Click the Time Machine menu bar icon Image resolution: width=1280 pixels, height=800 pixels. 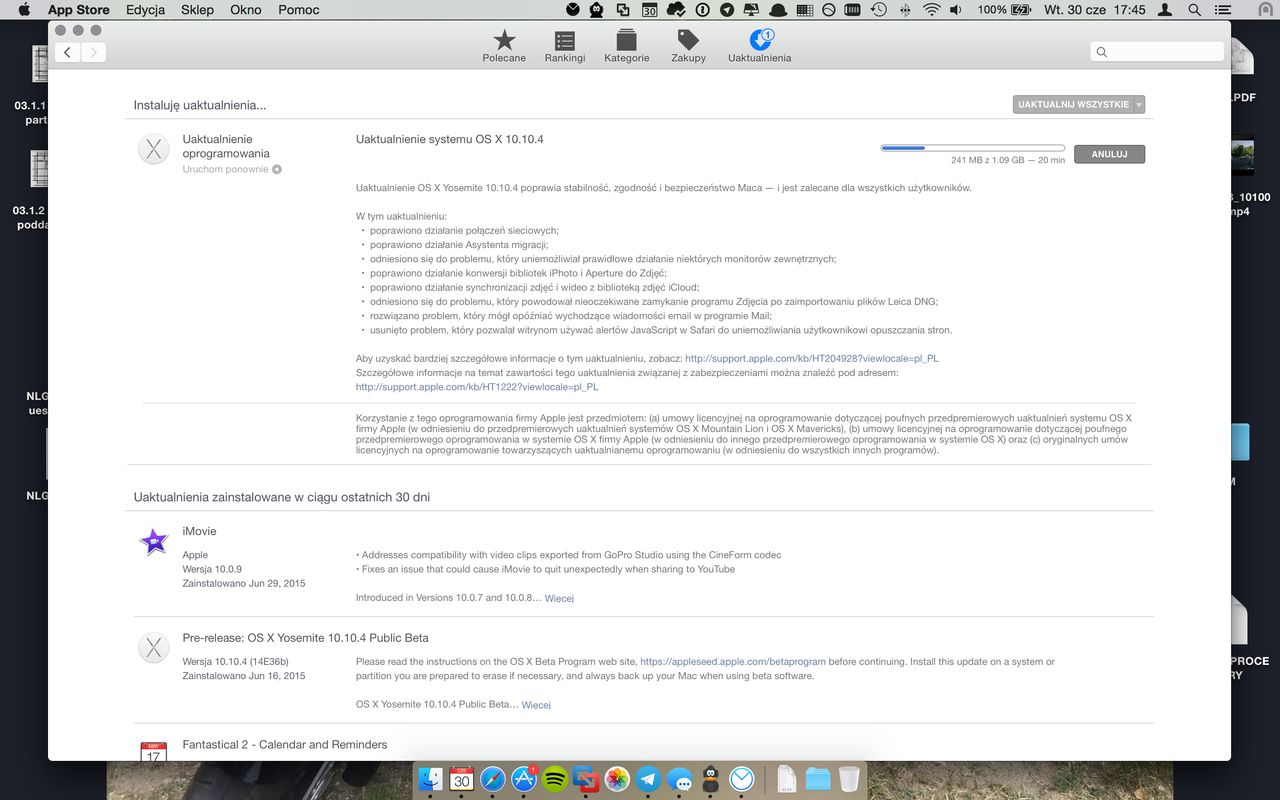pos(879,10)
